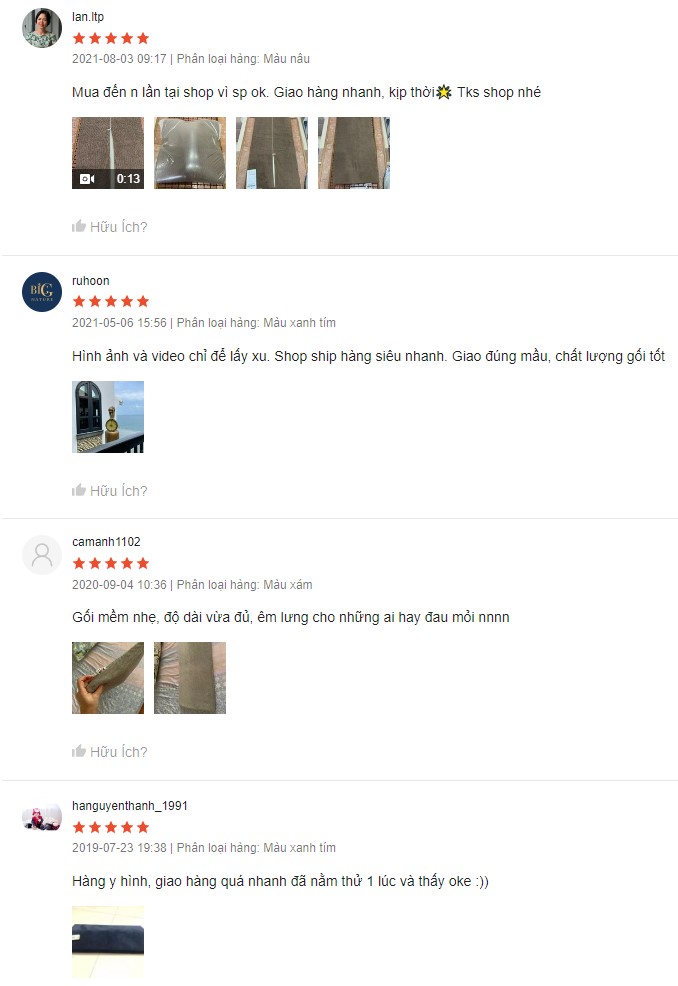Image resolution: width=678 pixels, height=986 pixels.
Task: Open the packaged pillow photo in lan.ltp's review
Action: tap(190, 153)
